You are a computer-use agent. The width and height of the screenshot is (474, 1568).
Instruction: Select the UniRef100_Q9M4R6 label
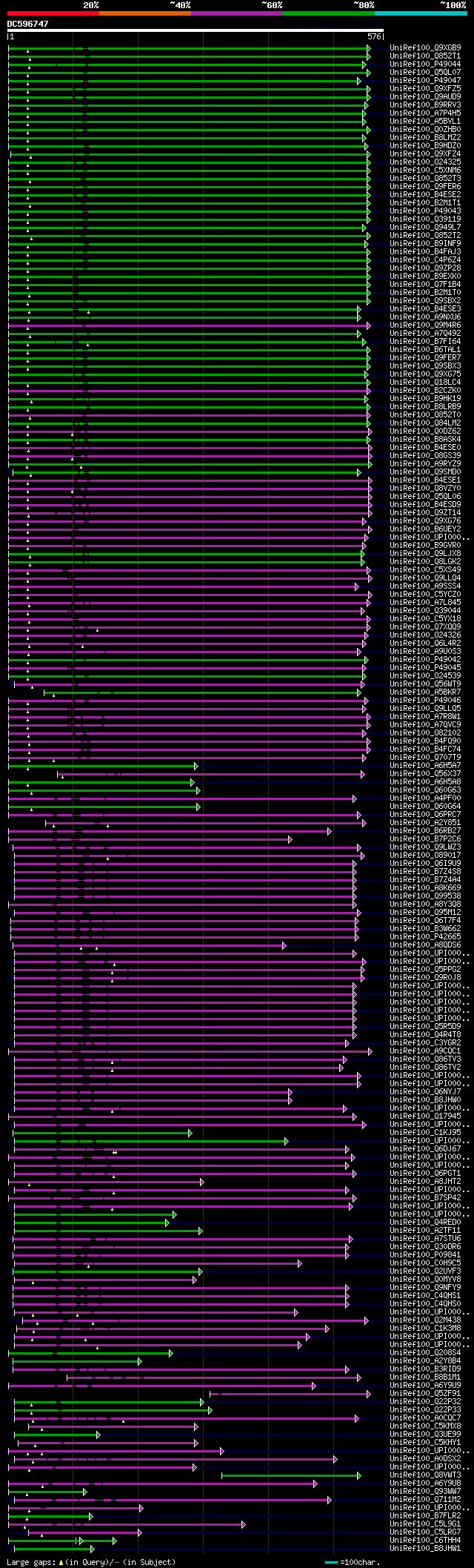coord(425,325)
